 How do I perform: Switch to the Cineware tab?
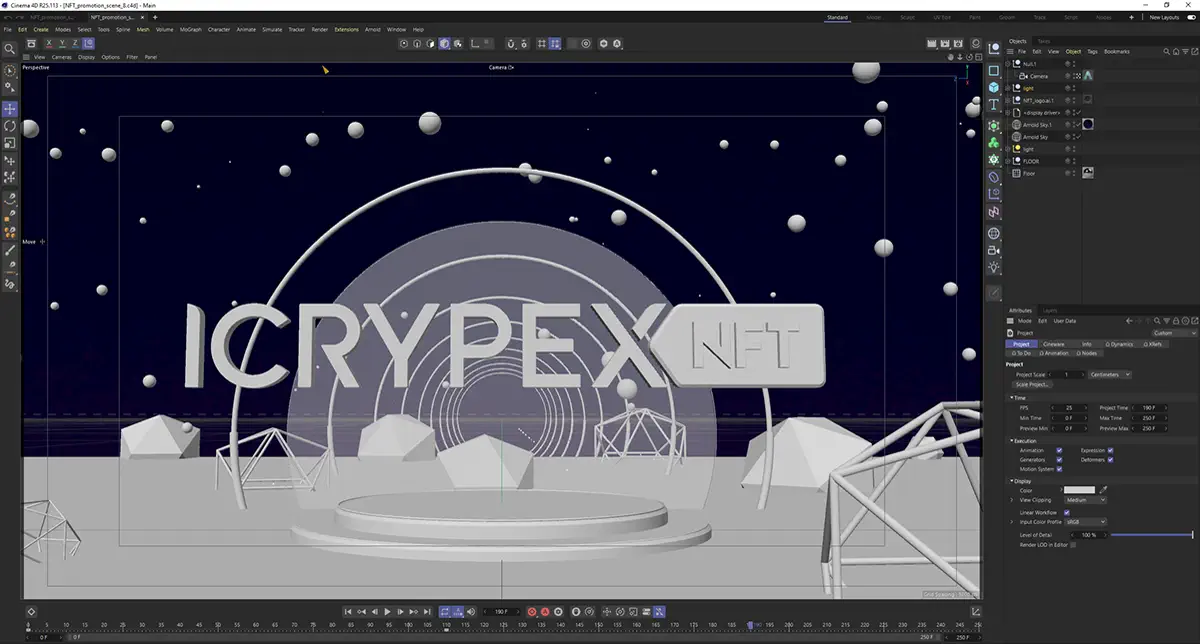pos(1054,344)
